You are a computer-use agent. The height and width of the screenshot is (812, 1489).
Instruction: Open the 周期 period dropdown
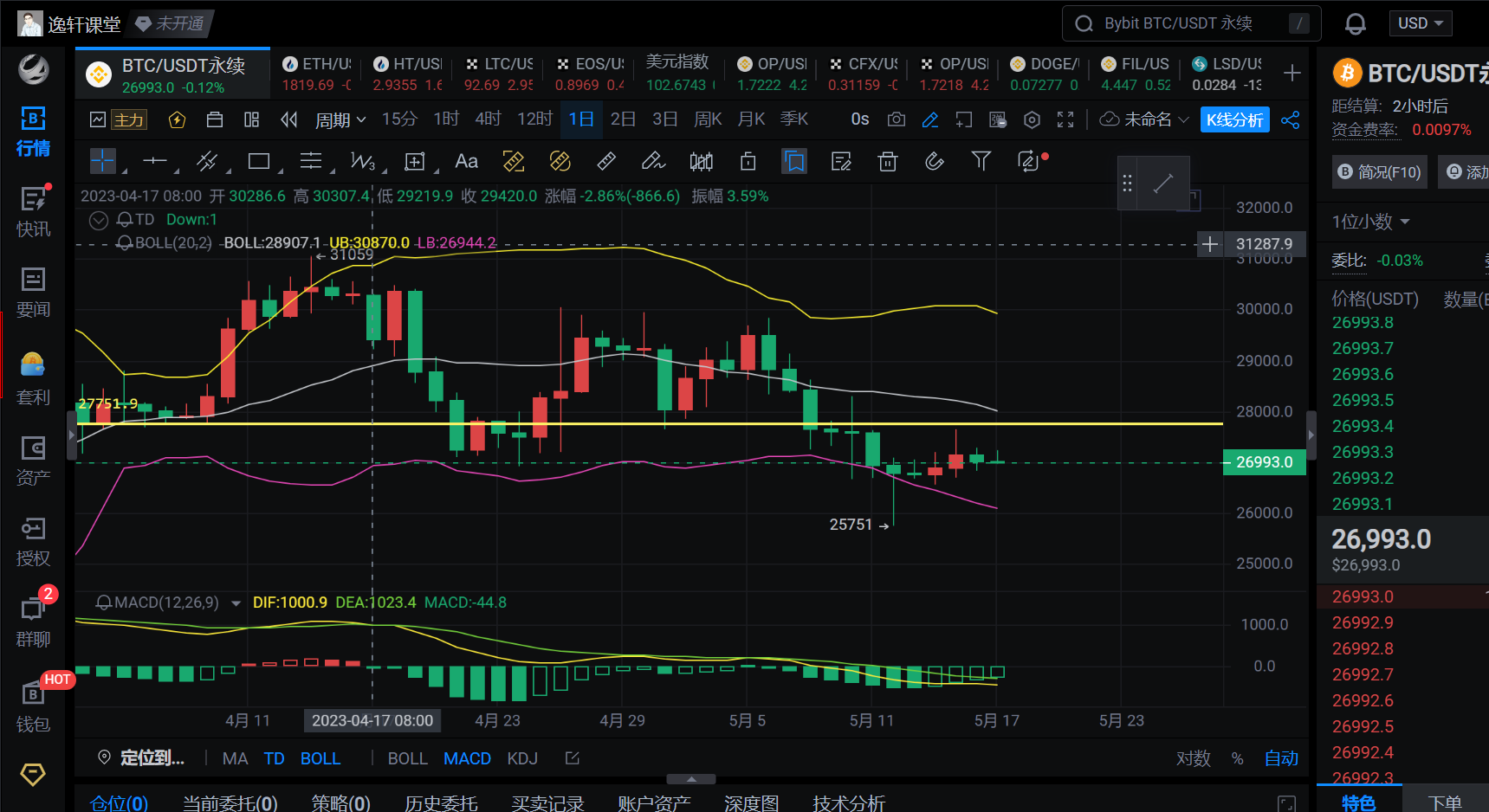(x=340, y=119)
